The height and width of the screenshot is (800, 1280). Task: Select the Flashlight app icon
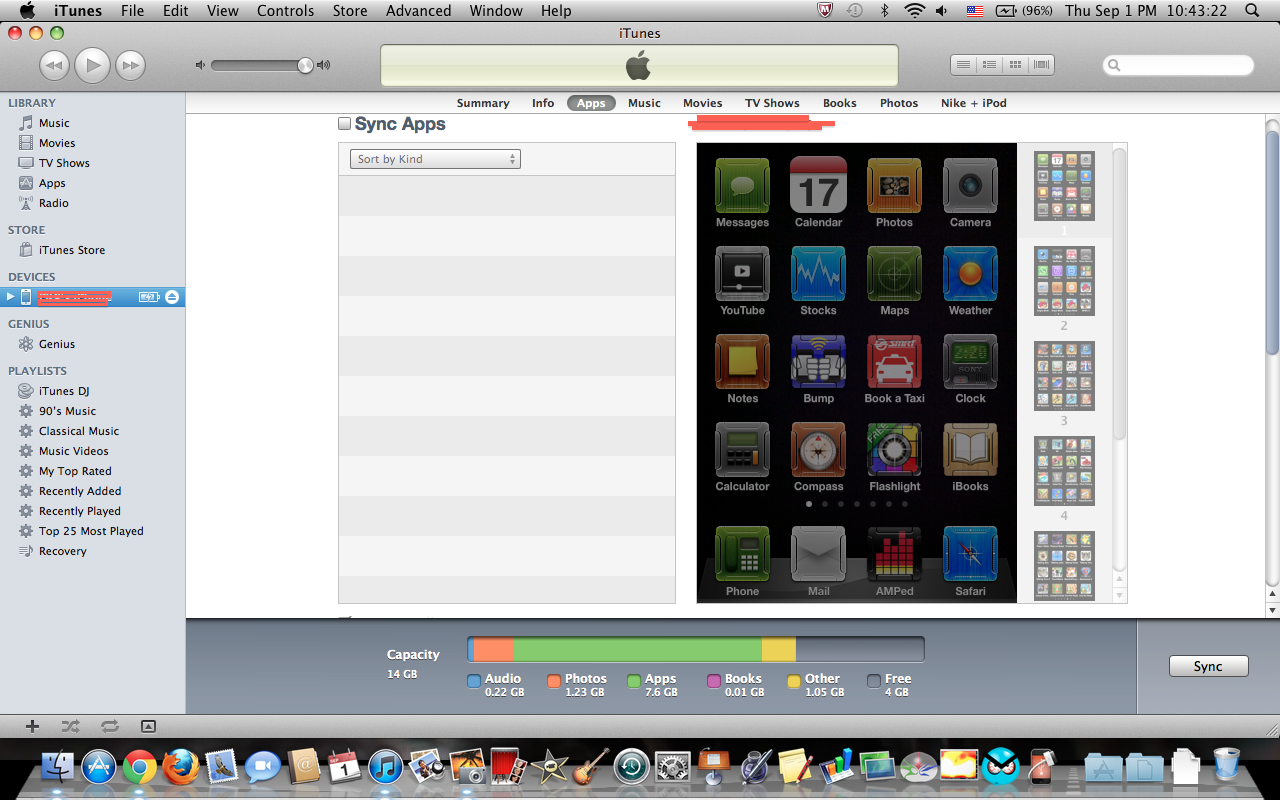(x=894, y=449)
